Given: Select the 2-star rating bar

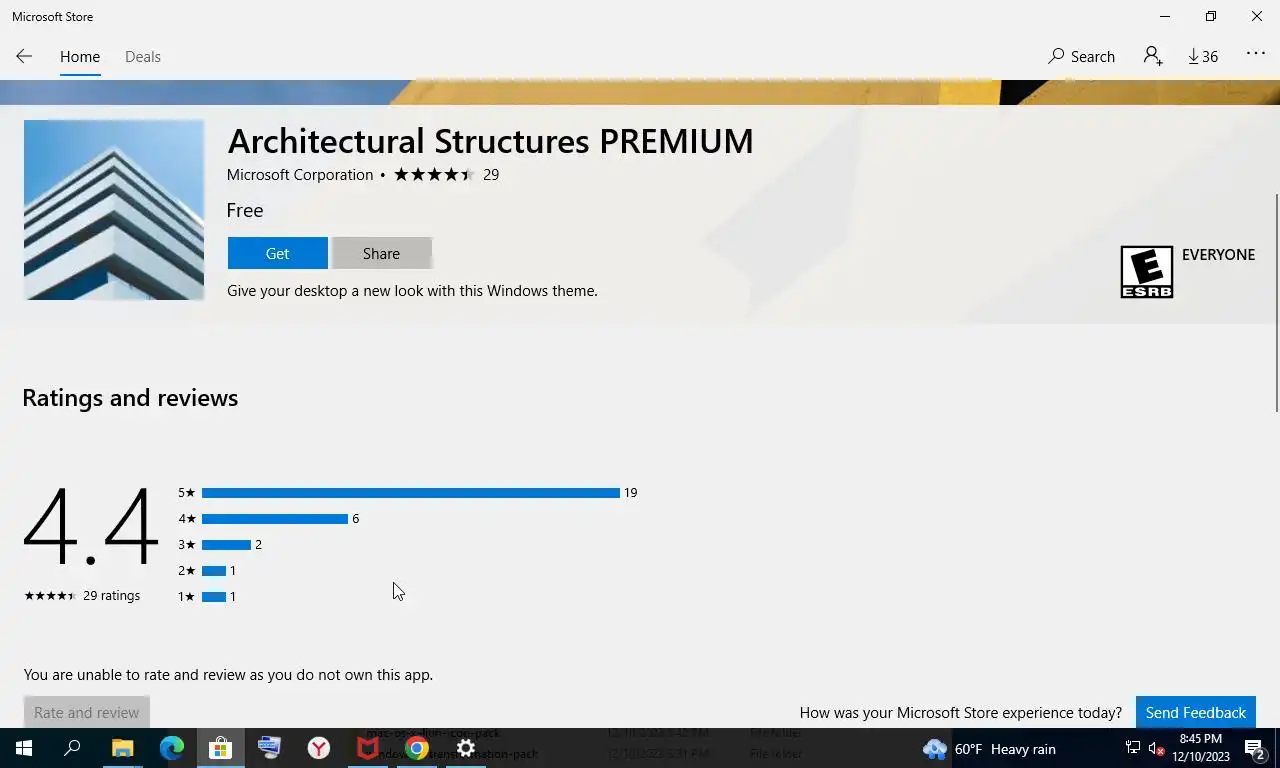Looking at the screenshot, I should pyautogui.click(x=214, y=571).
